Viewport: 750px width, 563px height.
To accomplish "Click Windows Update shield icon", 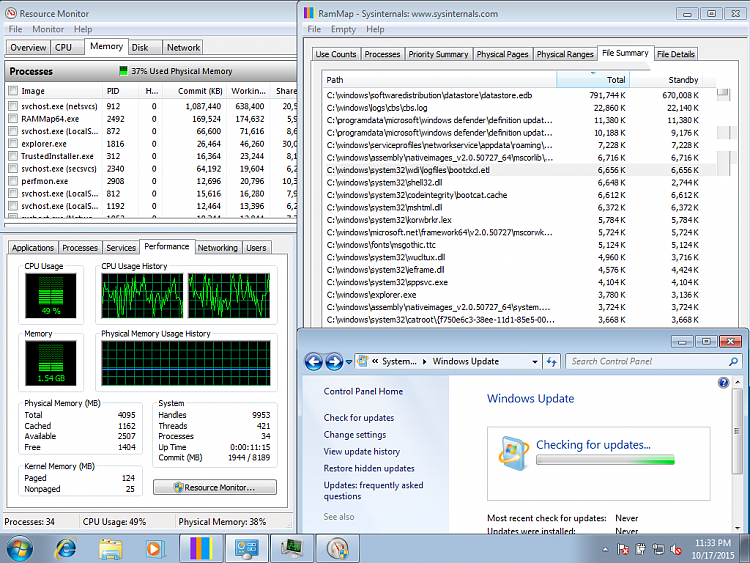I will point(513,453).
